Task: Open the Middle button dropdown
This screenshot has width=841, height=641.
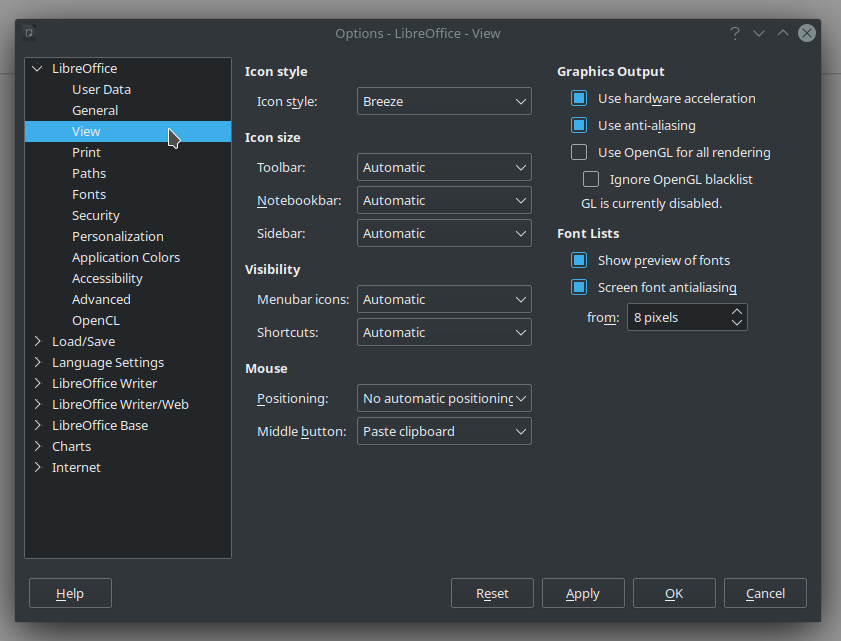Action: pos(444,431)
